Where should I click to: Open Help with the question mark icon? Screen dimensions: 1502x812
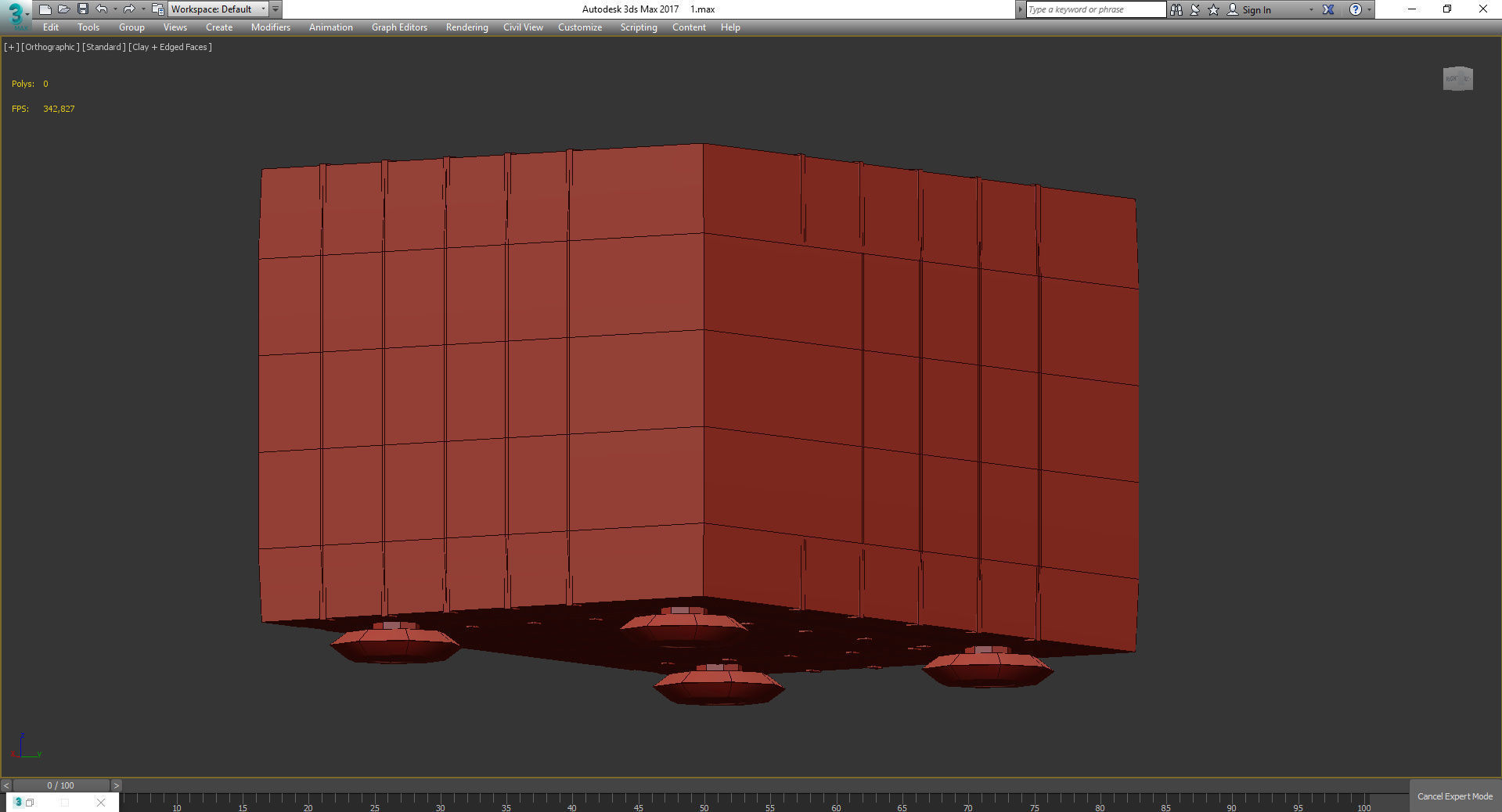tap(1356, 9)
